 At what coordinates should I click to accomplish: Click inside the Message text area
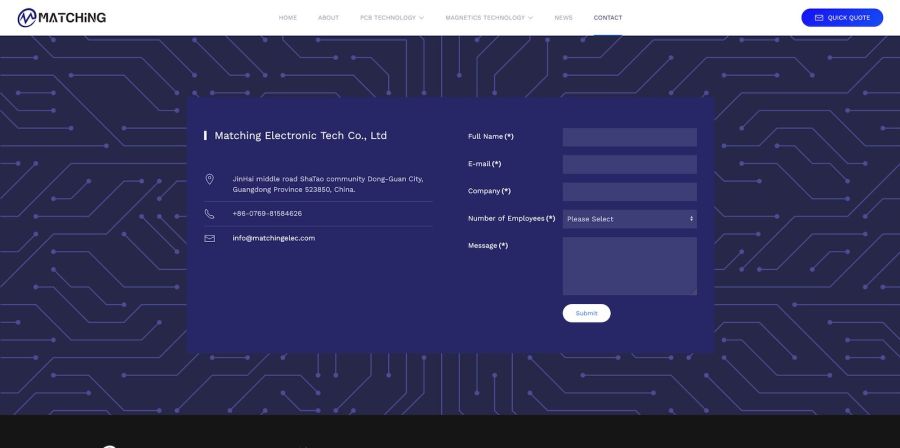coord(629,265)
